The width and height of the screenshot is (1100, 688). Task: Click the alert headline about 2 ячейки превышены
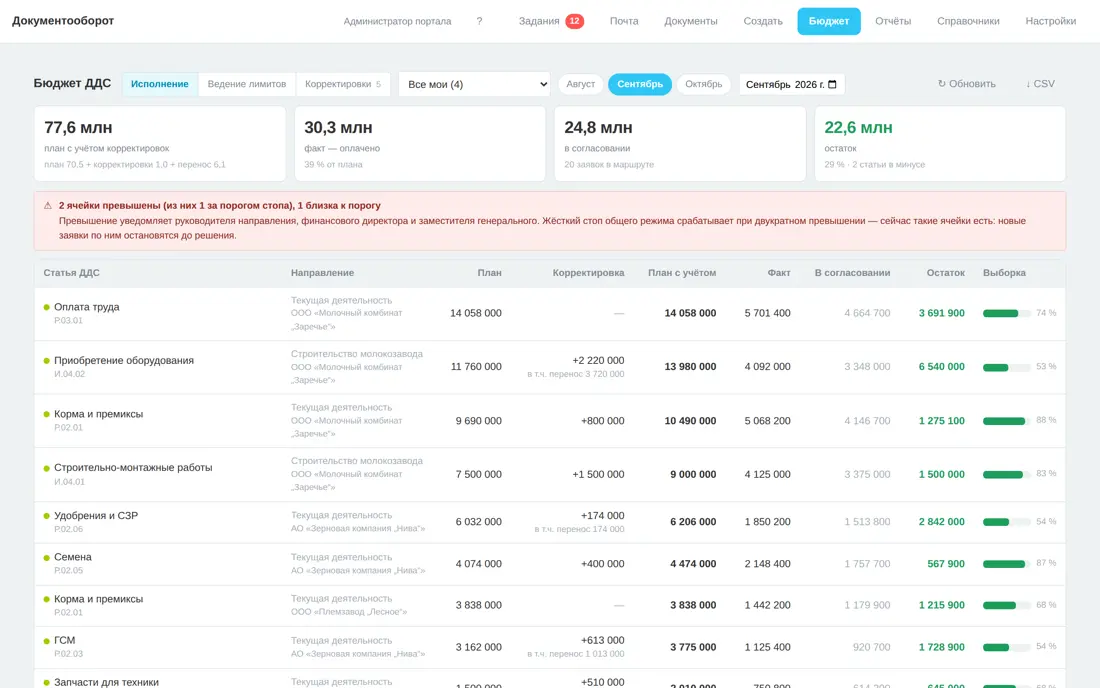[220, 205]
